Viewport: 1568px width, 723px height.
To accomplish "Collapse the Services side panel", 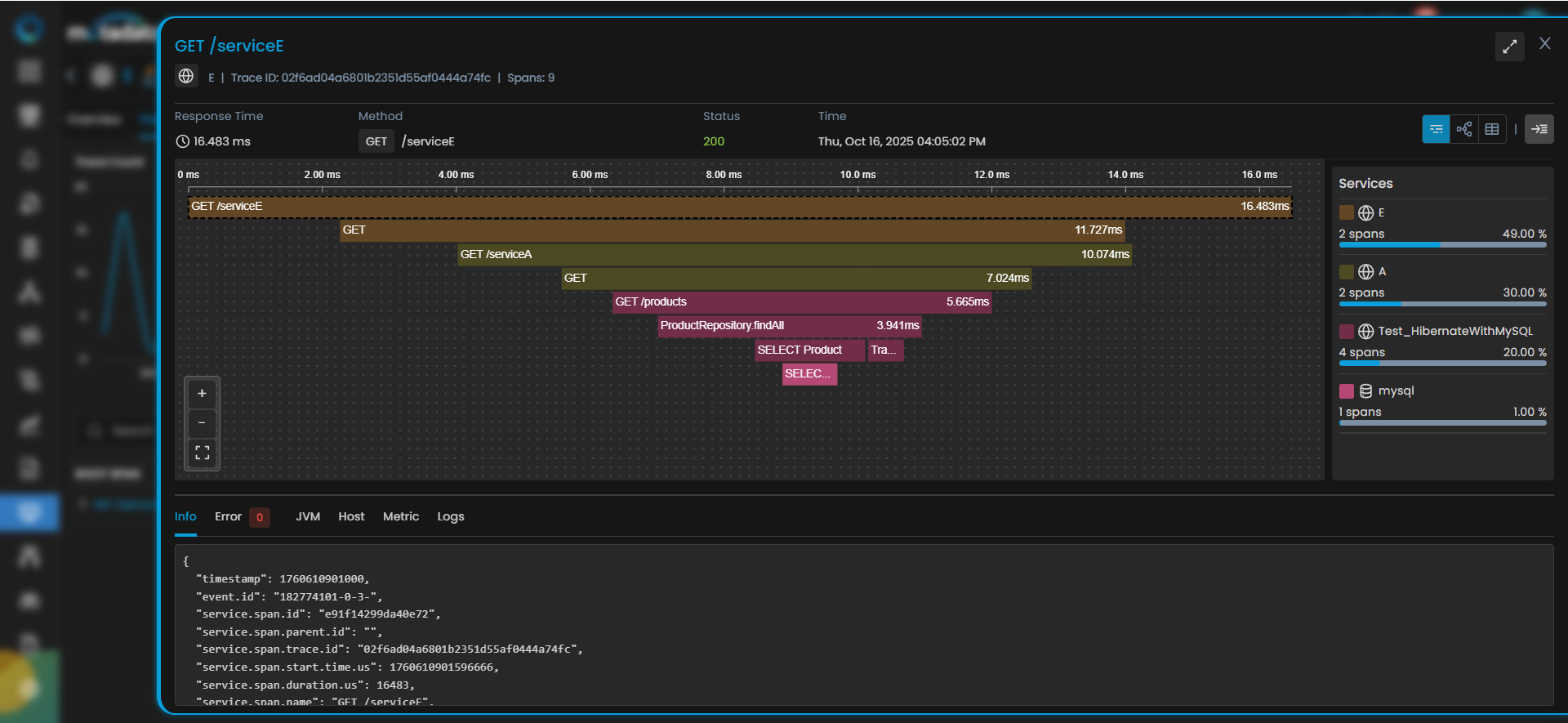I will tap(1539, 129).
